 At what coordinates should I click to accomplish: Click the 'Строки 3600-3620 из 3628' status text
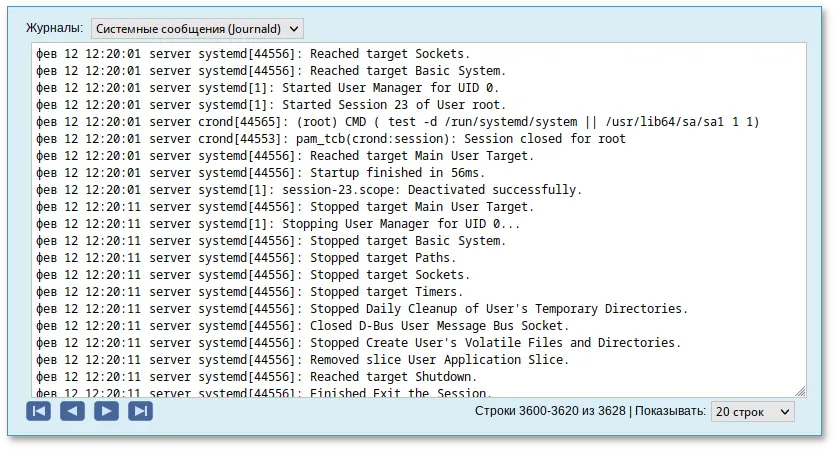coord(550,411)
